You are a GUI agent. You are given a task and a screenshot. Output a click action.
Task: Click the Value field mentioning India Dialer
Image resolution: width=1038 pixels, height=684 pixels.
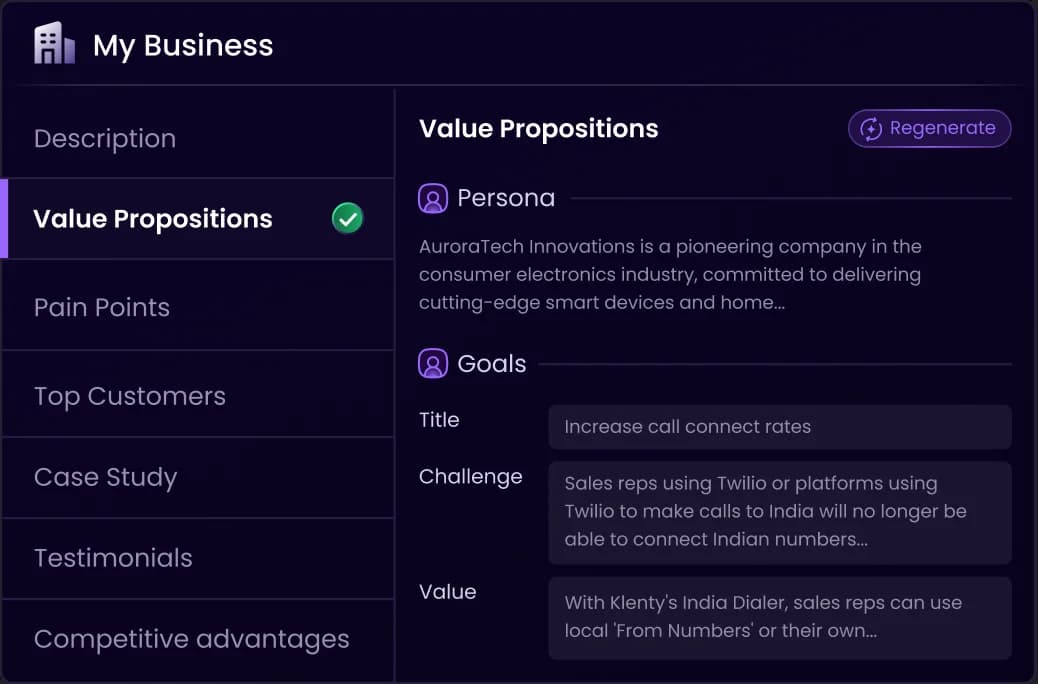[x=780, y=618]
